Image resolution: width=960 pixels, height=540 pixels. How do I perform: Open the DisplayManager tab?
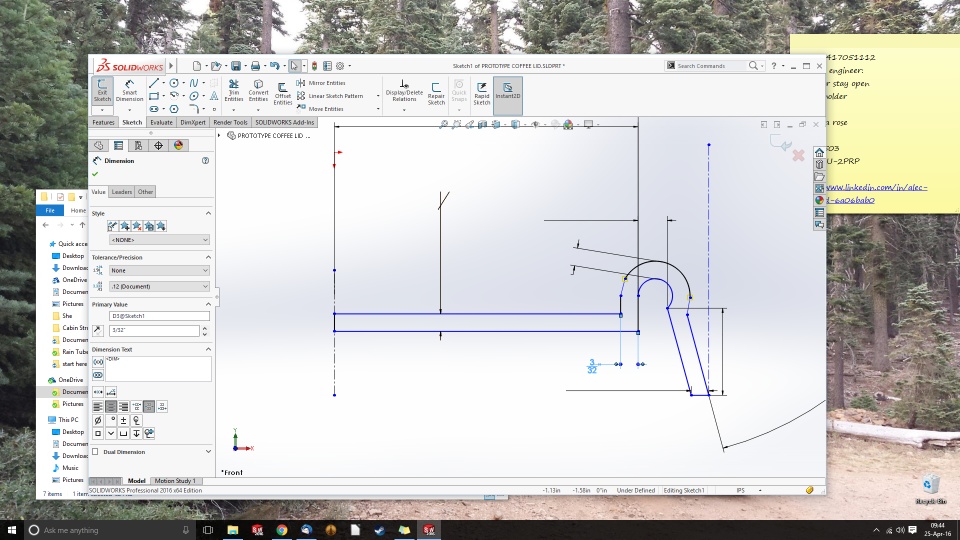[x=178, y=145]
